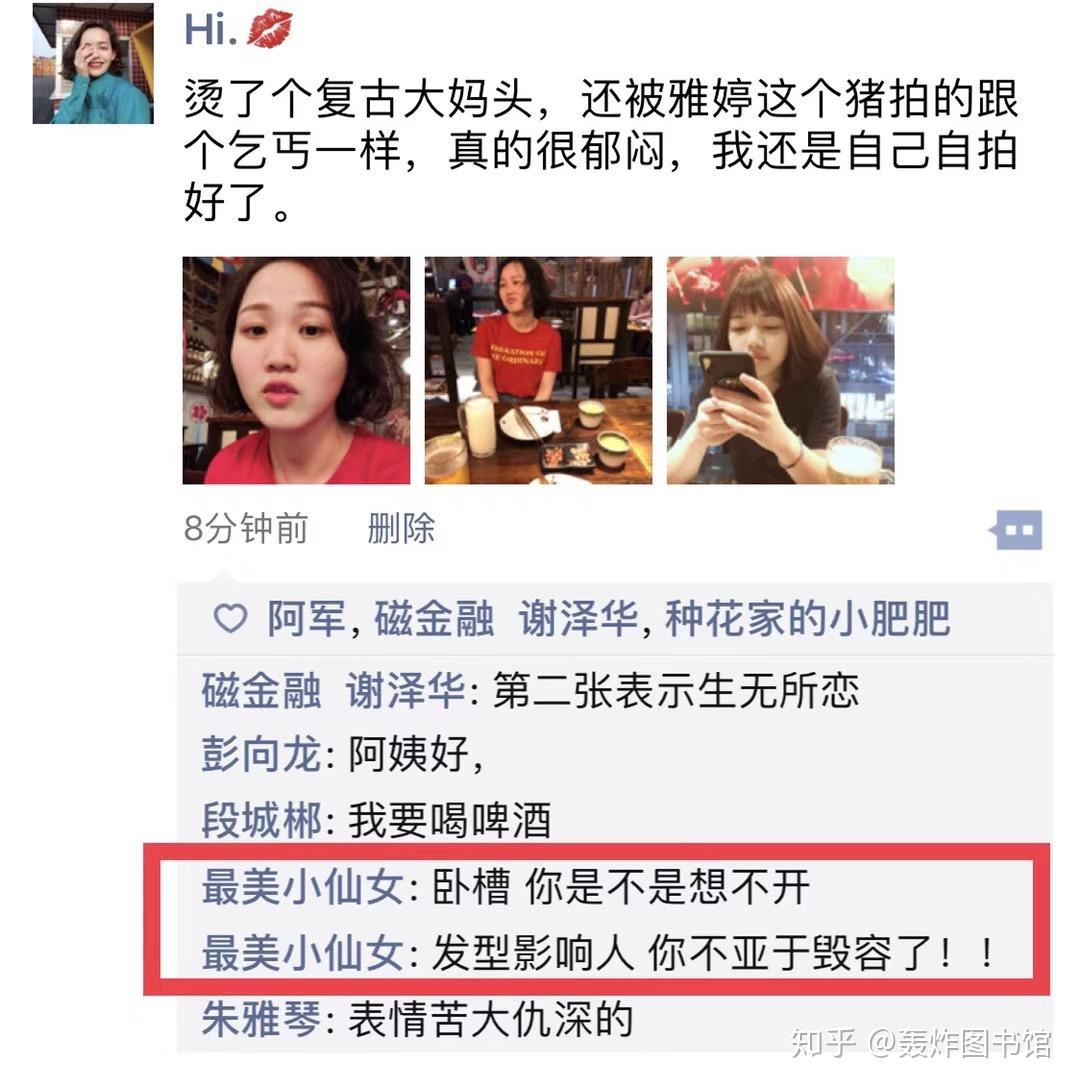This screenshot has width=1080, height=1088.
Task: Tap the 8分钟前 timestamp
Action: 246,529
